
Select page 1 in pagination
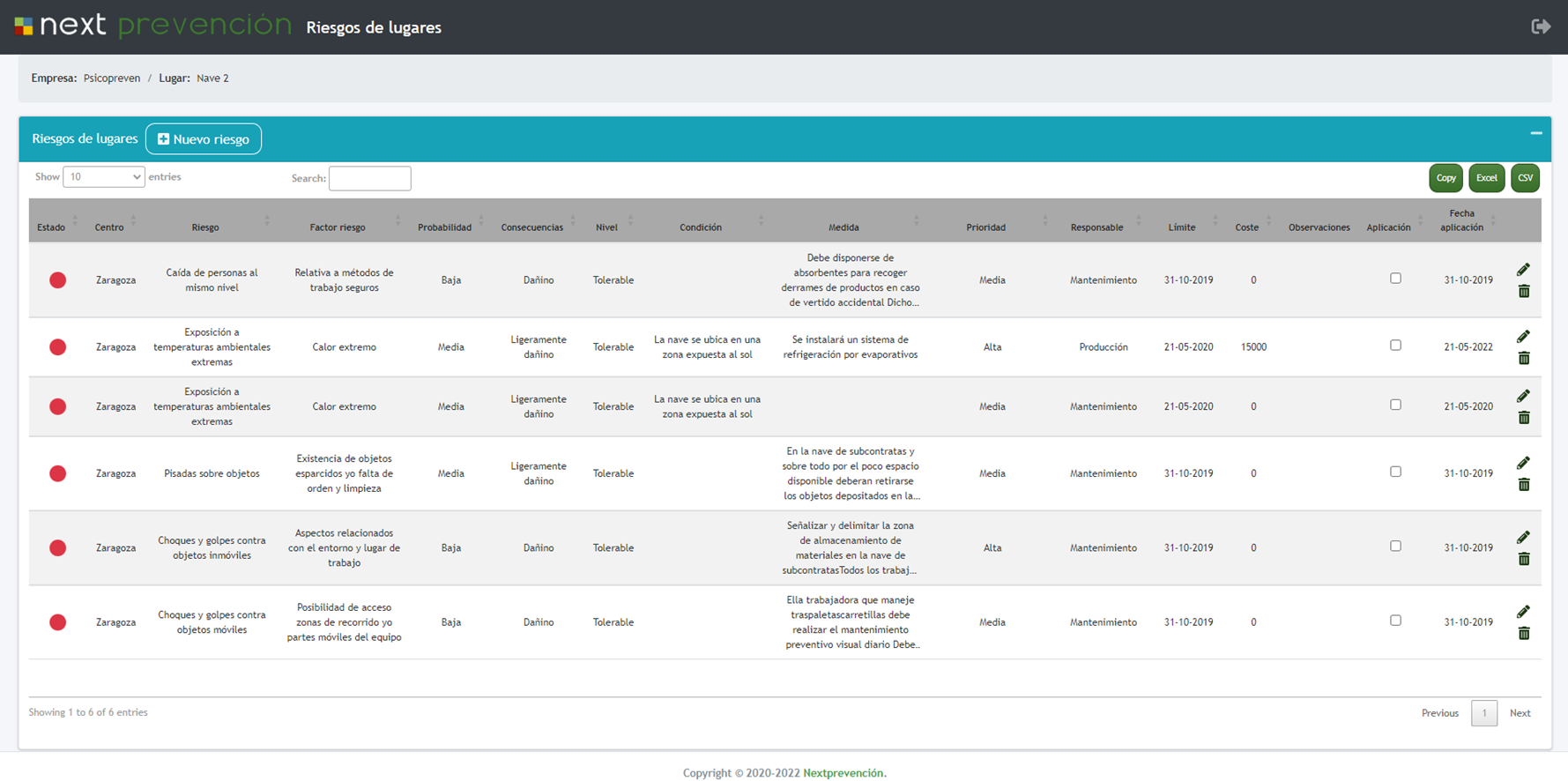[1484, 713]
